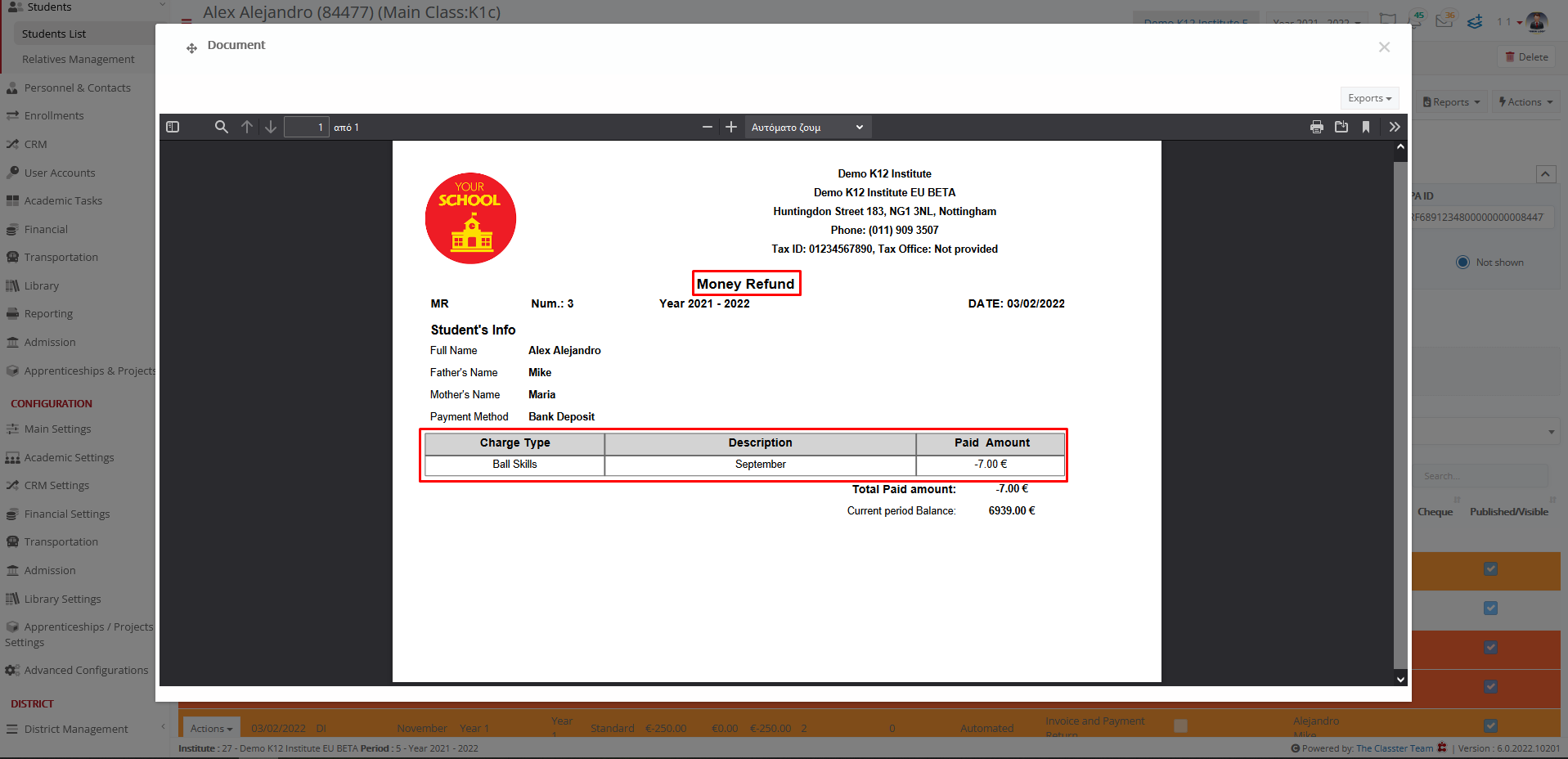Viewport: 1568px width, 759px height.
Task: Open the academic year dropdown
Action: click(x=1316, y=22)
